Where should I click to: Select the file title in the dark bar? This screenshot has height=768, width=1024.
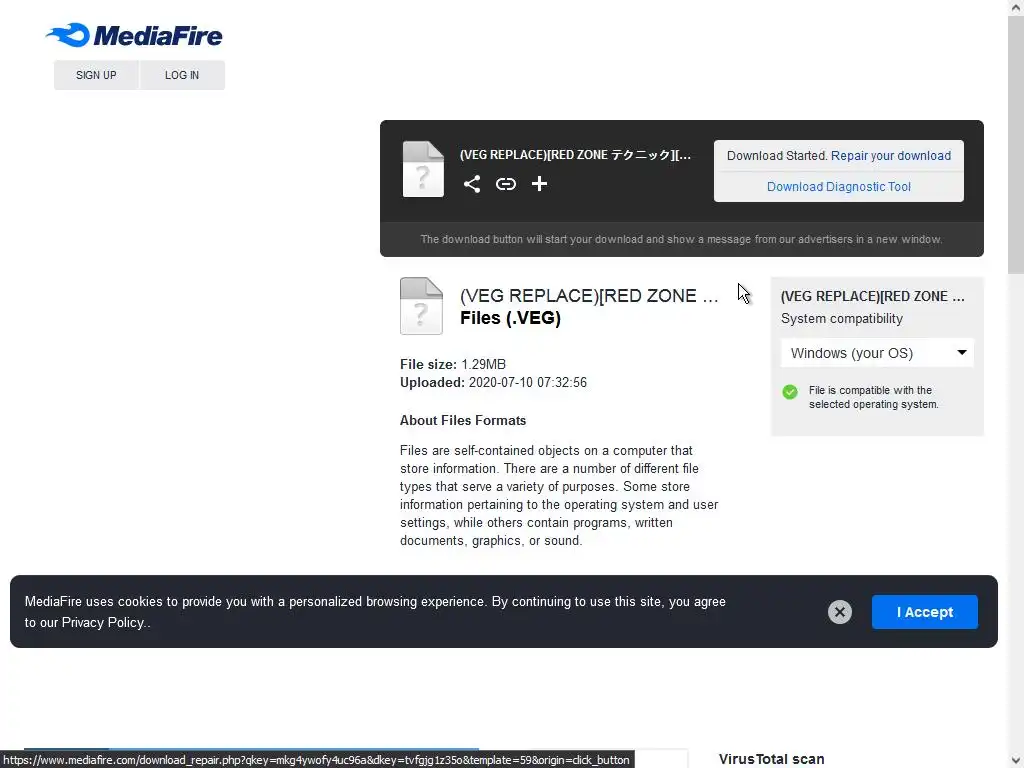point(575,155)
